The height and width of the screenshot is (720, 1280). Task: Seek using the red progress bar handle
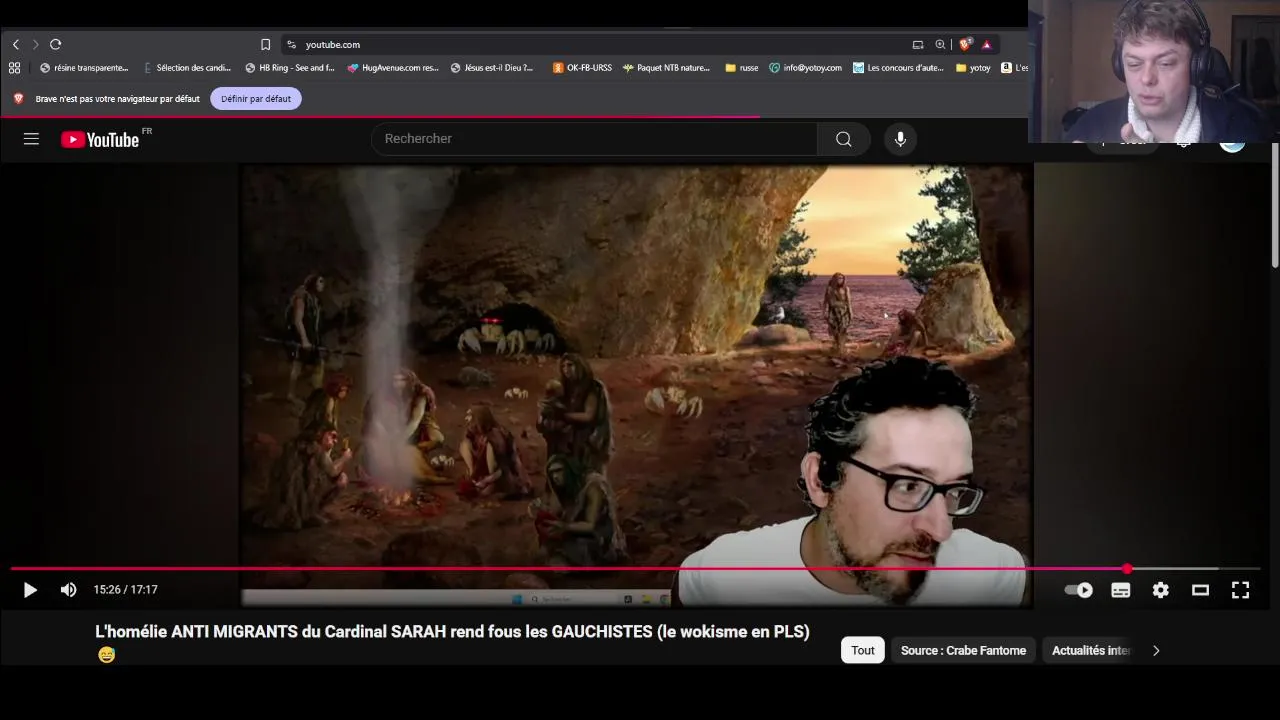click(x=1127, y=569)
